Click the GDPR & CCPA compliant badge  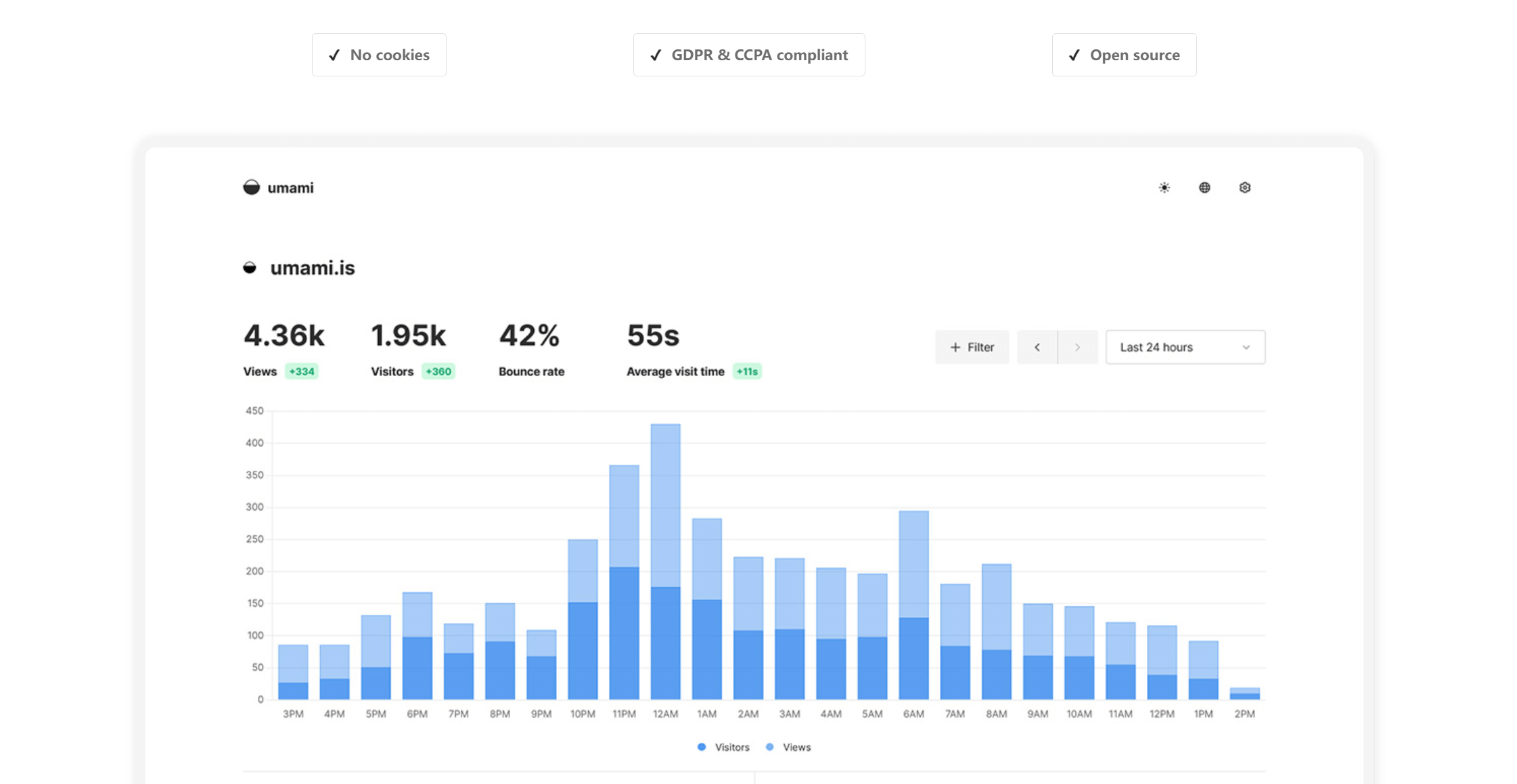pyautogui.click(x=748, y=55)
